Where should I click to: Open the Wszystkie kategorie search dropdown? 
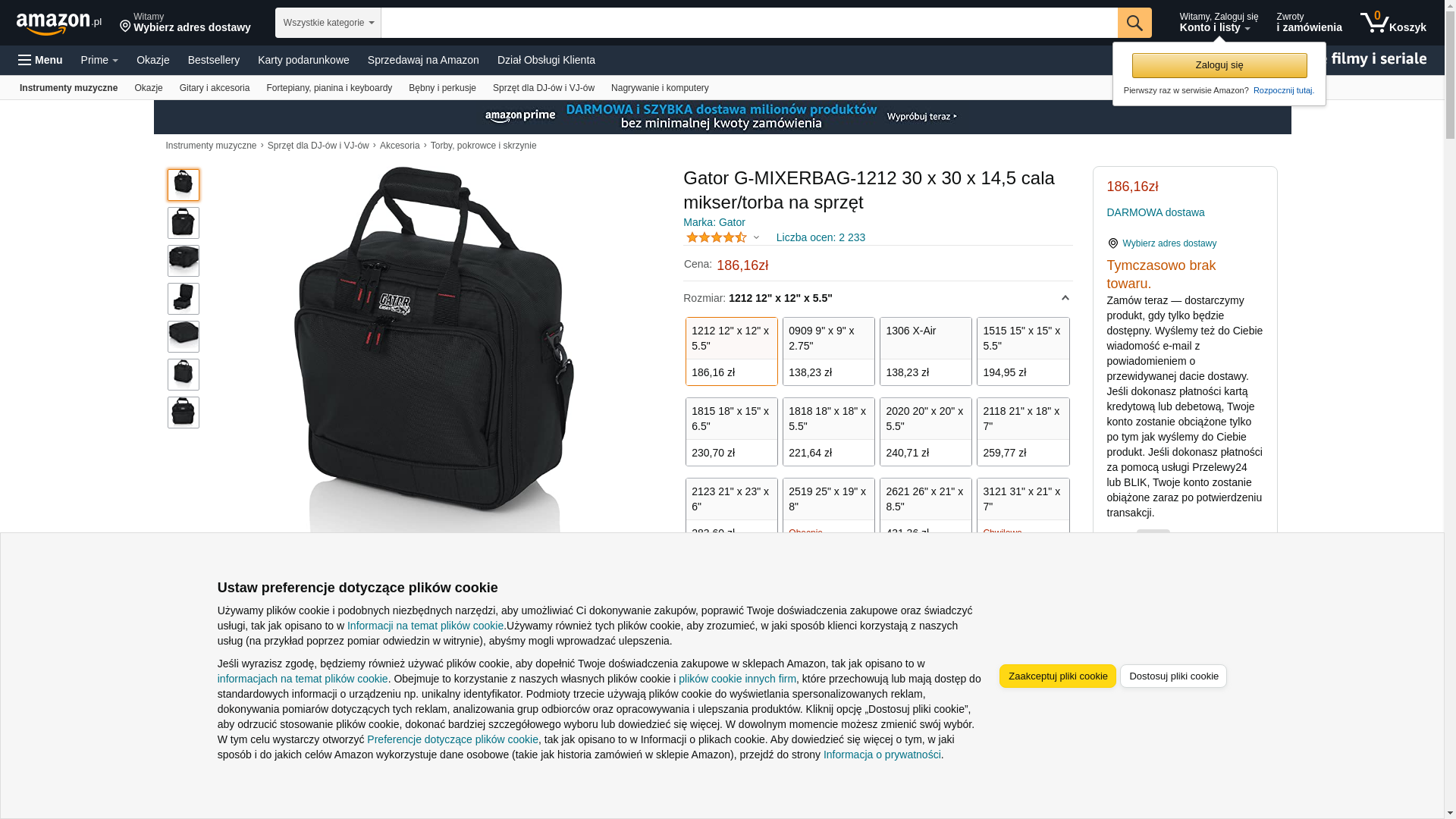click(x=328, y=23)
